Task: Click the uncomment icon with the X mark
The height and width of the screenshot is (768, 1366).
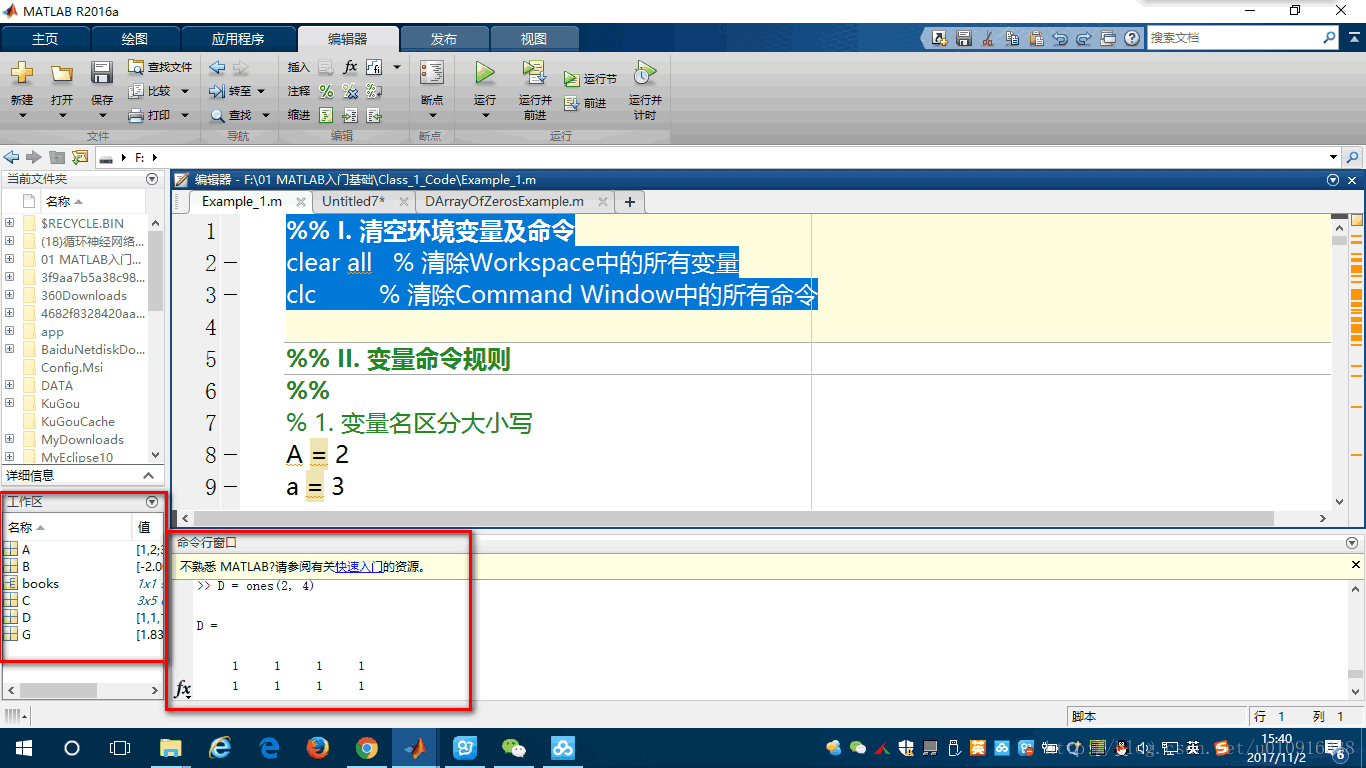Action: click(x=350, y=91)
